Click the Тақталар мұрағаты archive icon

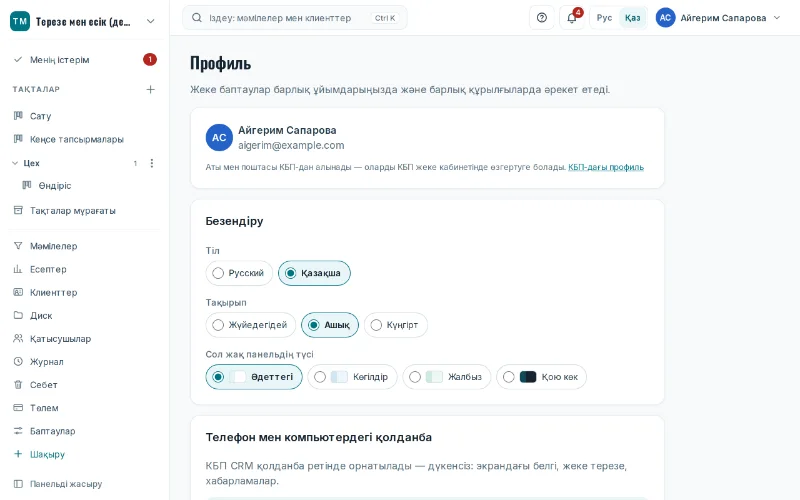pos(18,210)
